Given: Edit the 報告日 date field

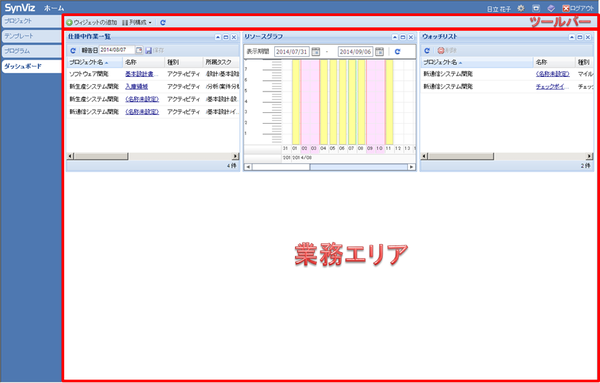Looking at the screenshot, I should point(117,50).
